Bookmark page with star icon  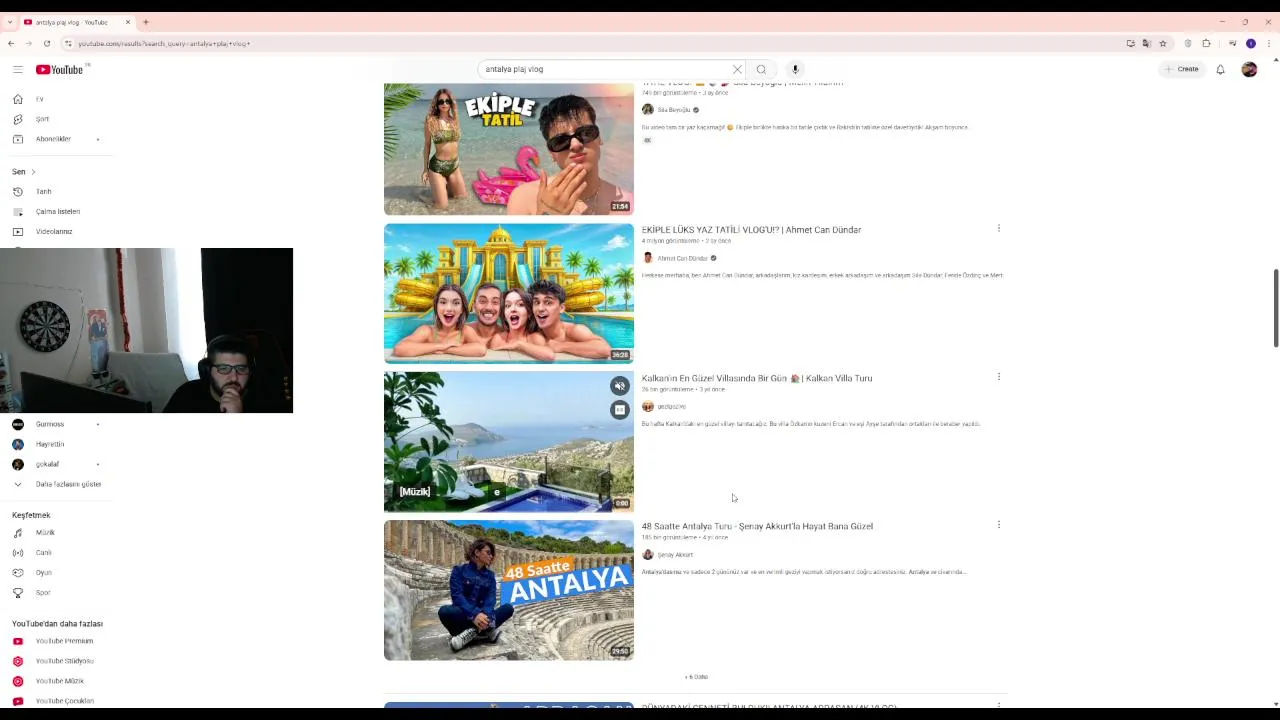(x=1163, y=43)
